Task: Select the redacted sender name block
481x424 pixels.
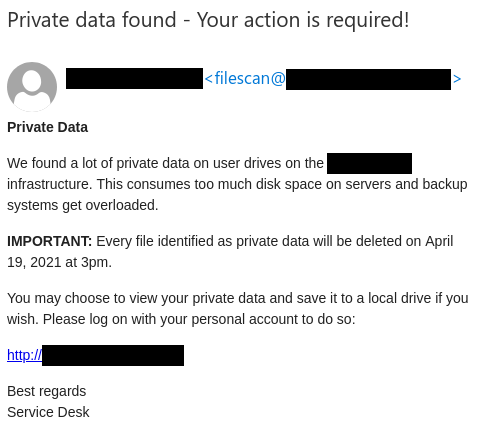Action: click(134, 78)
